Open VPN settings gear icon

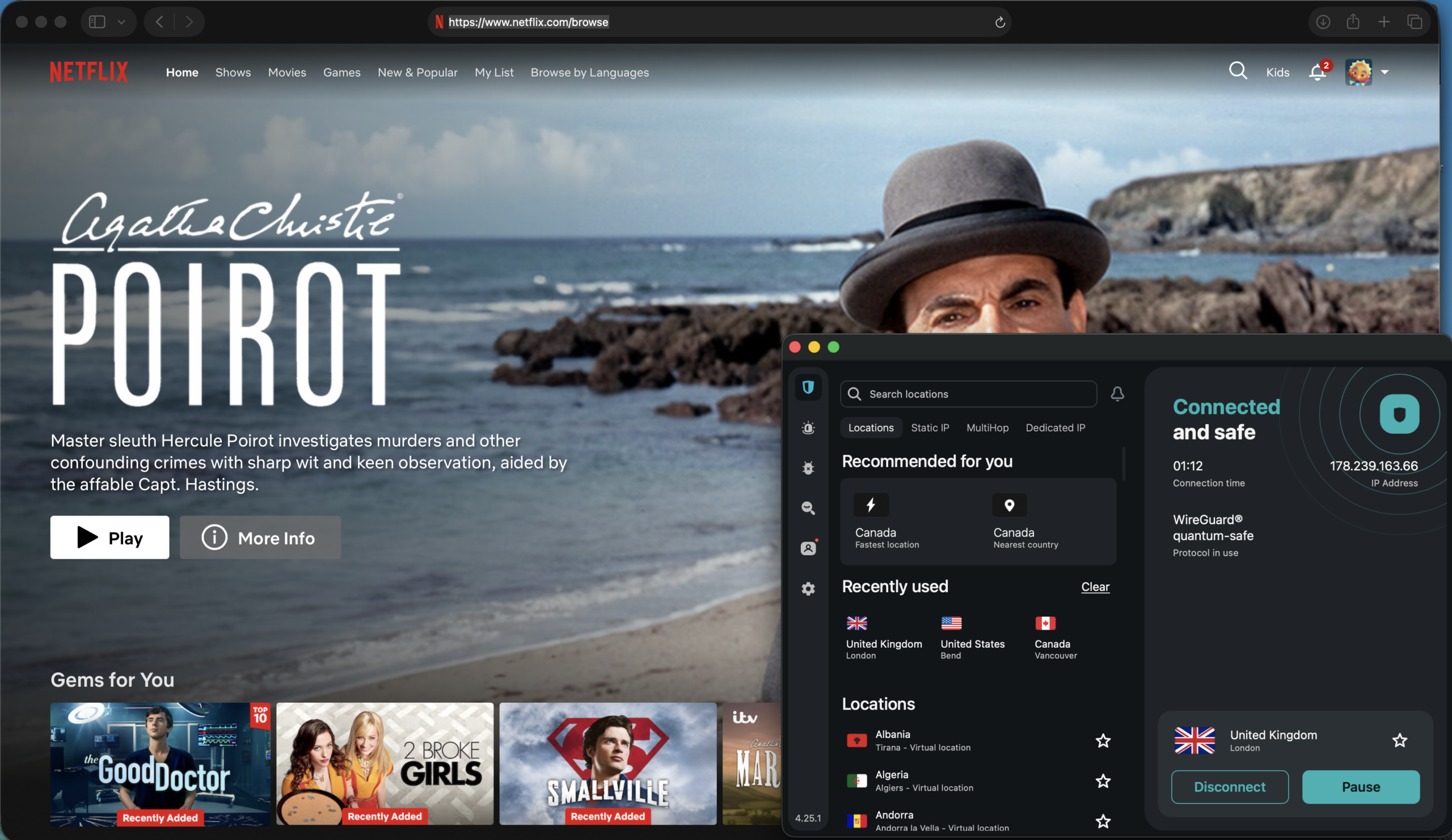pos(808,588)
